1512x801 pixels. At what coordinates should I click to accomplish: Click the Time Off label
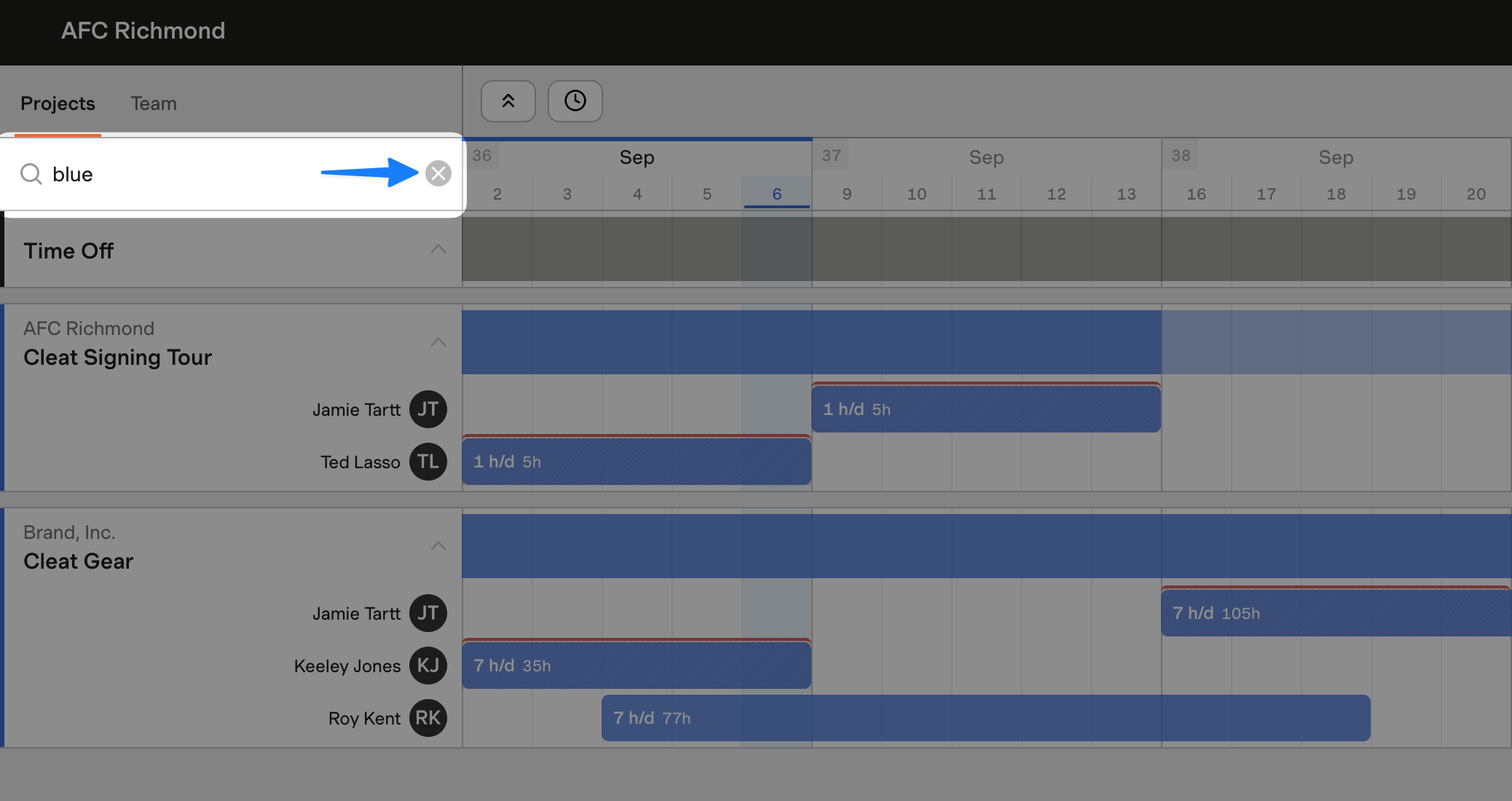68,250
